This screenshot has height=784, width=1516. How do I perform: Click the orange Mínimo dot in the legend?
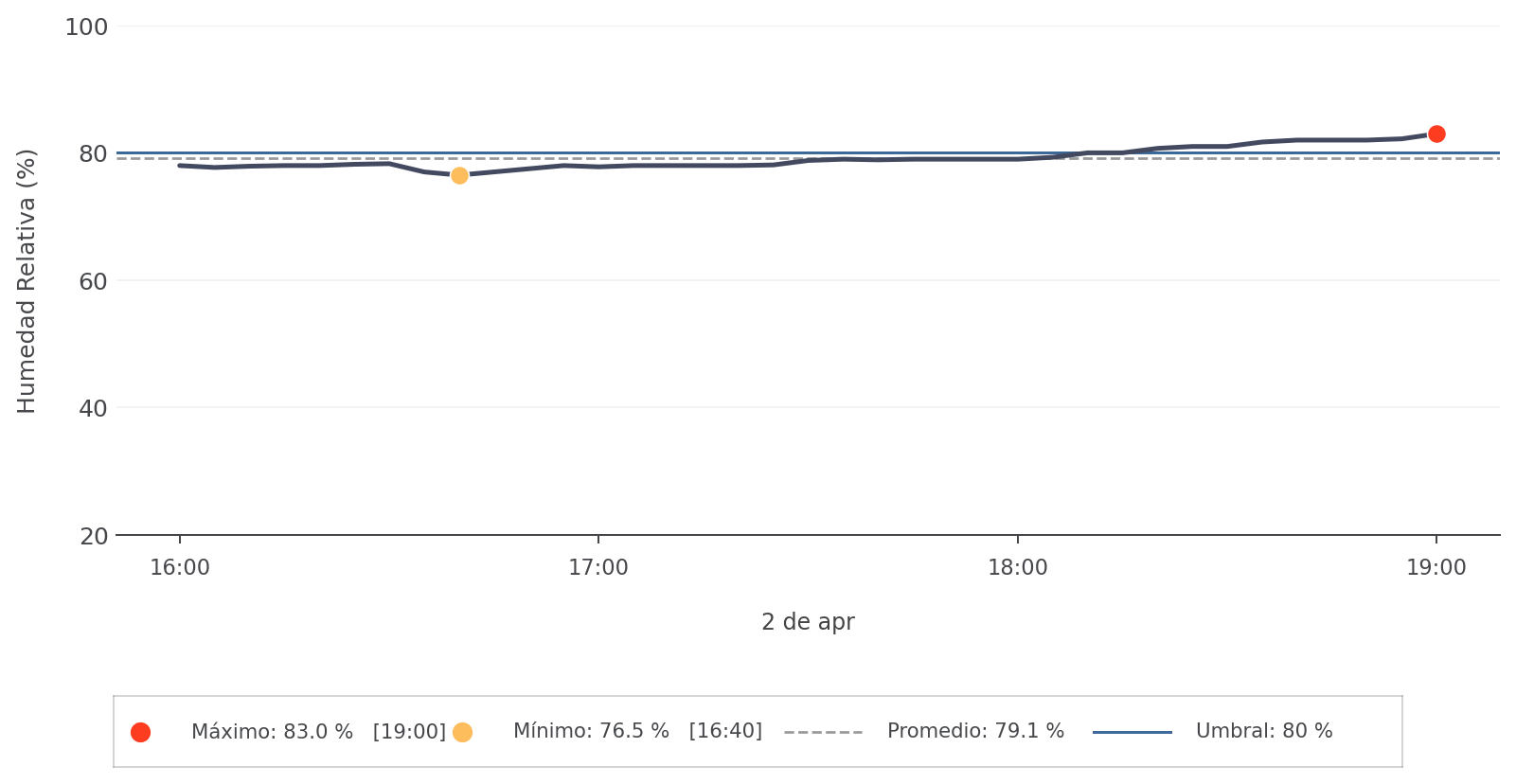click(x=462, y=732)
